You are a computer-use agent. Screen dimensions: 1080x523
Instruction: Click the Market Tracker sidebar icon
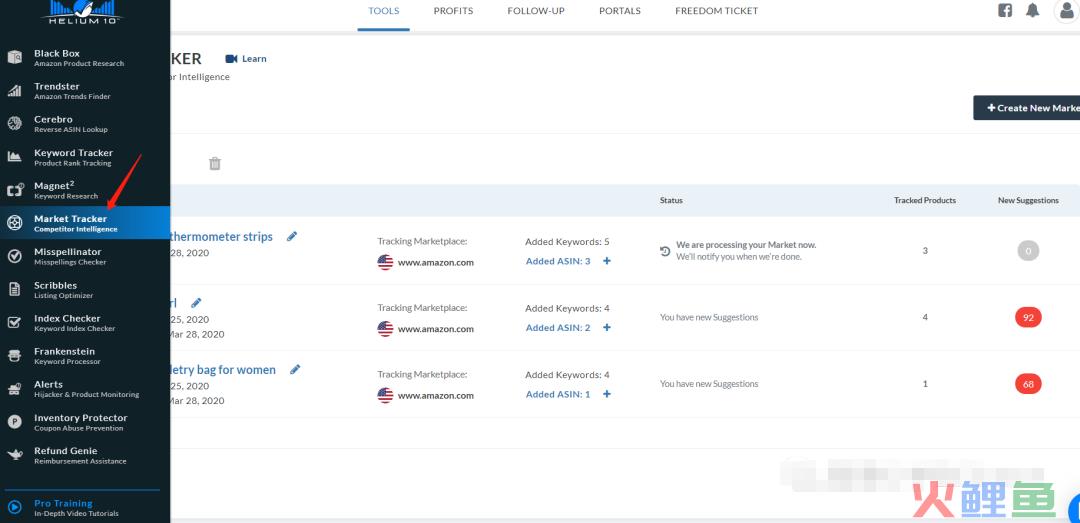pos(14,223)
